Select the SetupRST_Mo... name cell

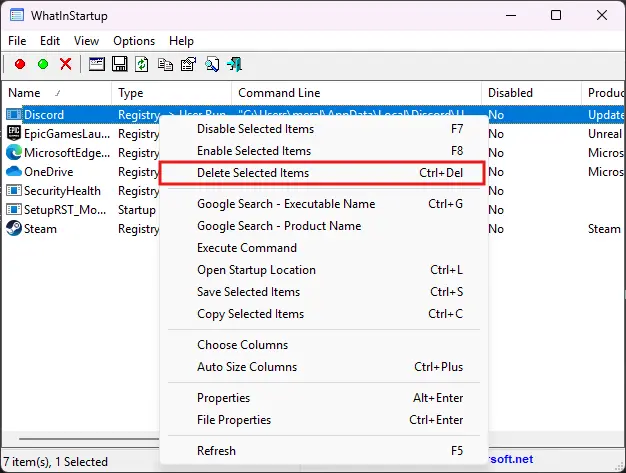pos(65,210)
